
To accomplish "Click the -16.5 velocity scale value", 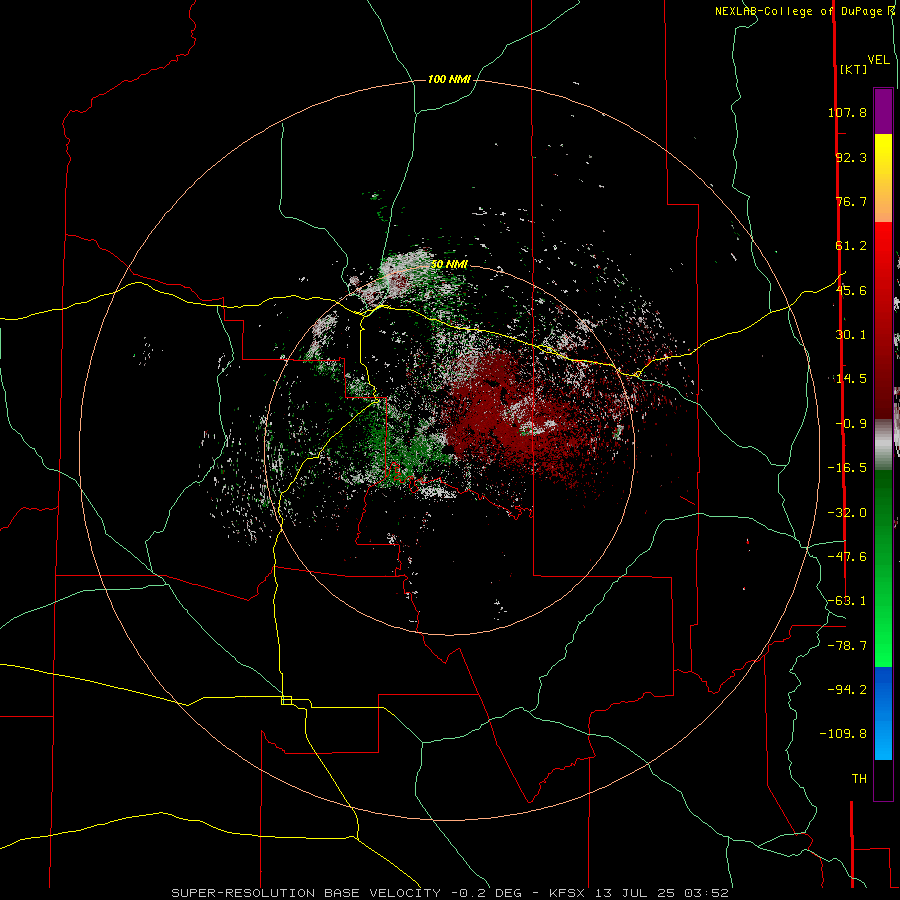I will [x=847, y=468].
